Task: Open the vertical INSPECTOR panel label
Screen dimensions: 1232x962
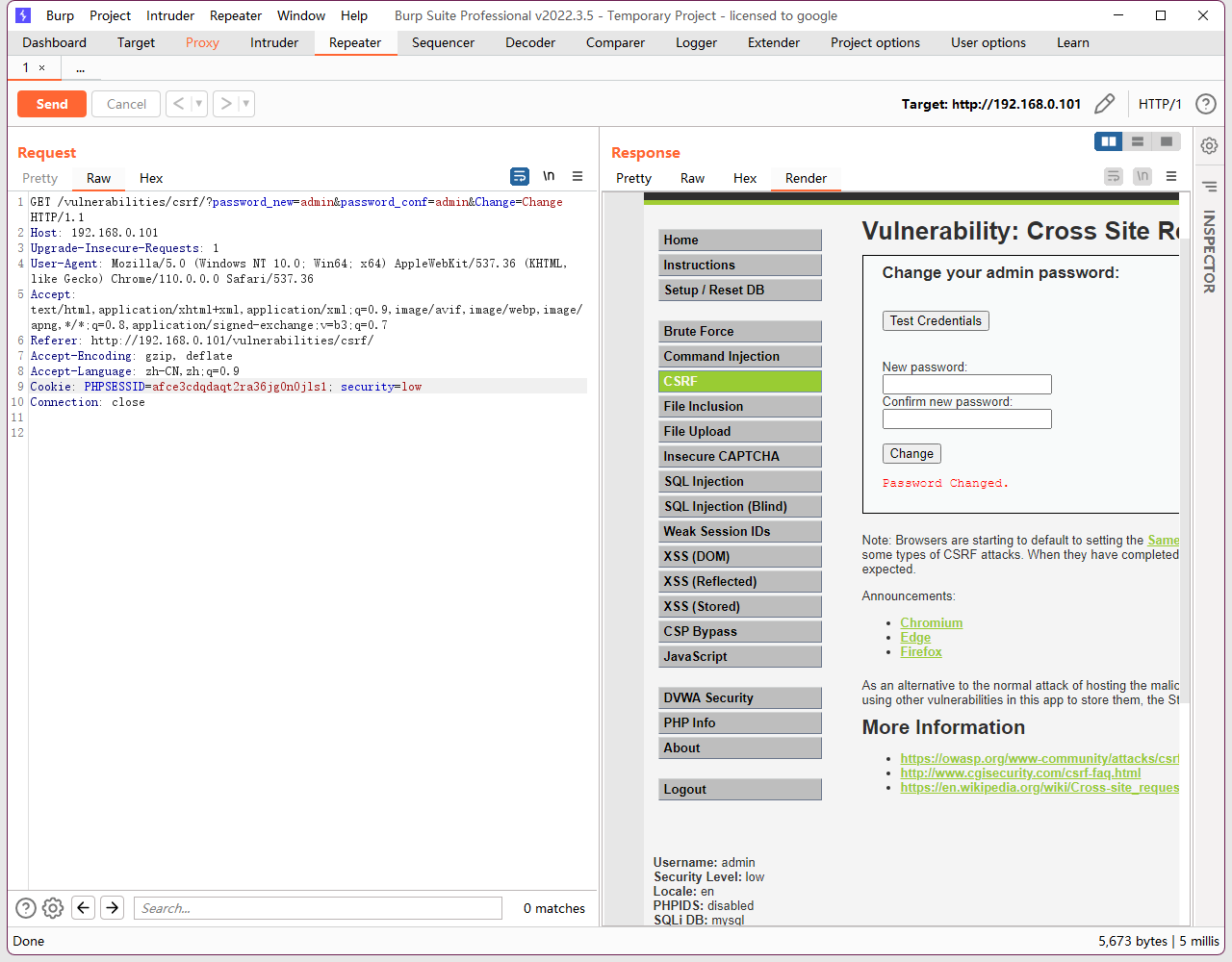Action: tap(1209, 251)
